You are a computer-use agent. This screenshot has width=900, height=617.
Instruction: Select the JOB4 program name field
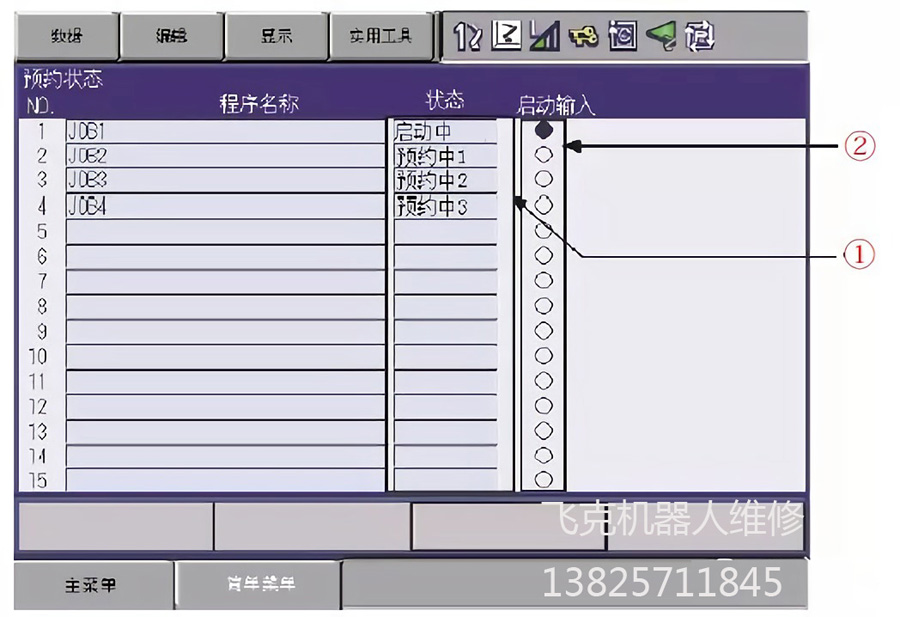pyautogui.click(x=226, y=205)
